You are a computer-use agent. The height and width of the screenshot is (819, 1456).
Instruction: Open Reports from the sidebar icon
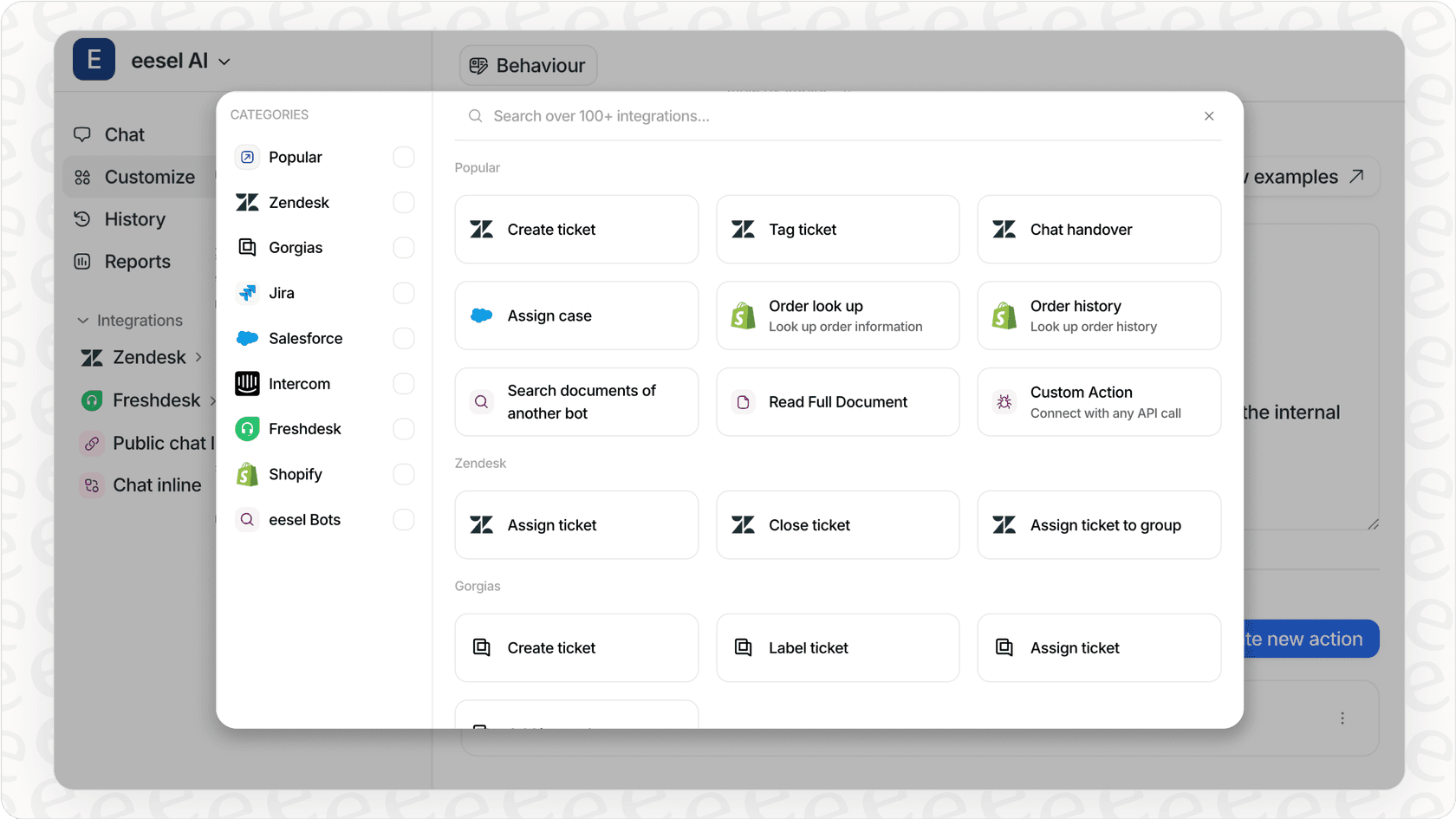click(x=83, y=261)
